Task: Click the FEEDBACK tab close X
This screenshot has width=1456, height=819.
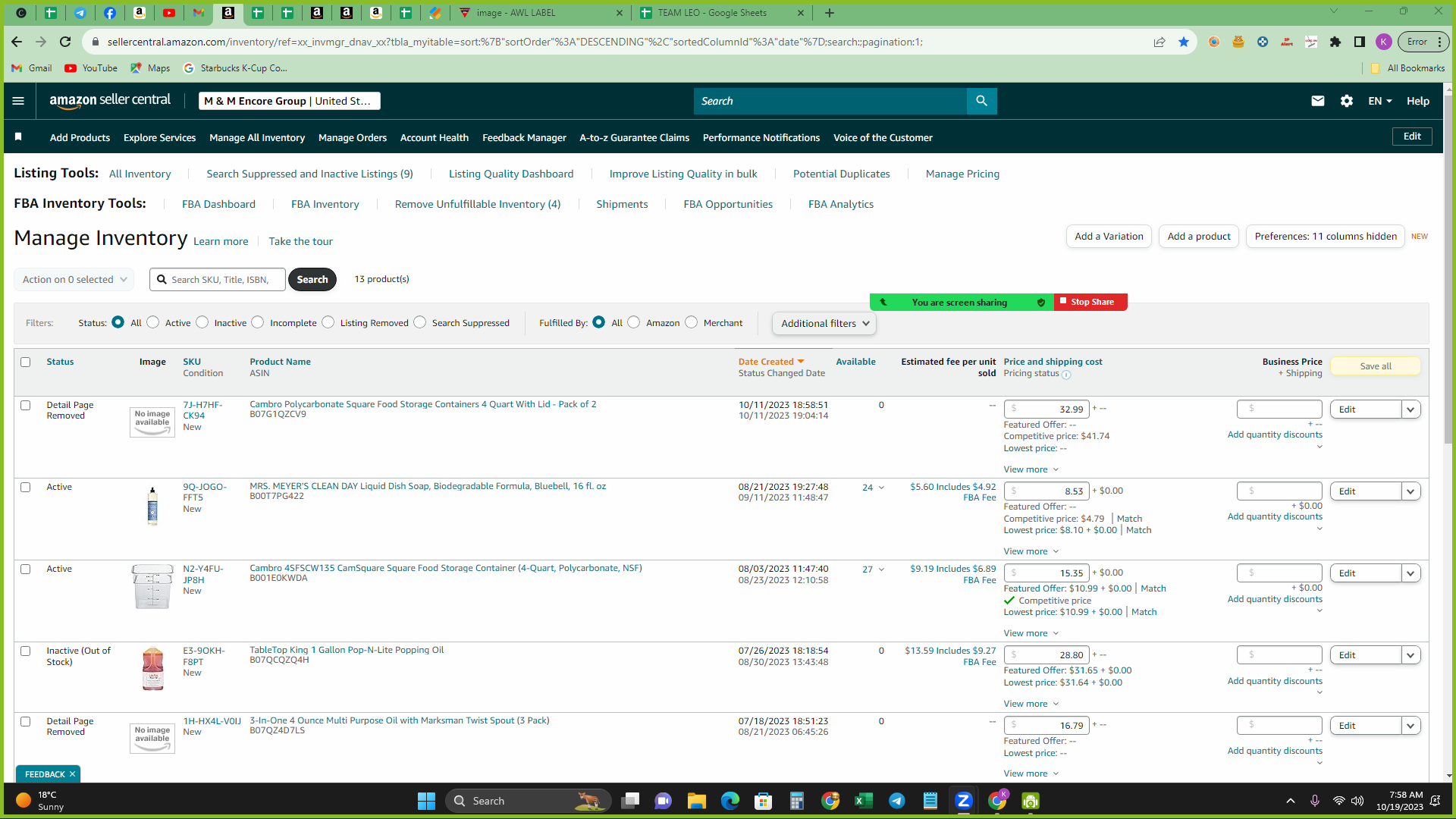Action: 73,774
